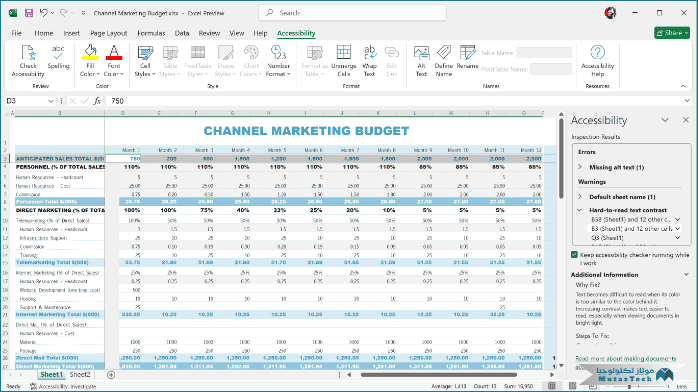Viewport: 698px width, 392px height.
Task: Switch to the Data tab
Action: (x=182, y=33)
